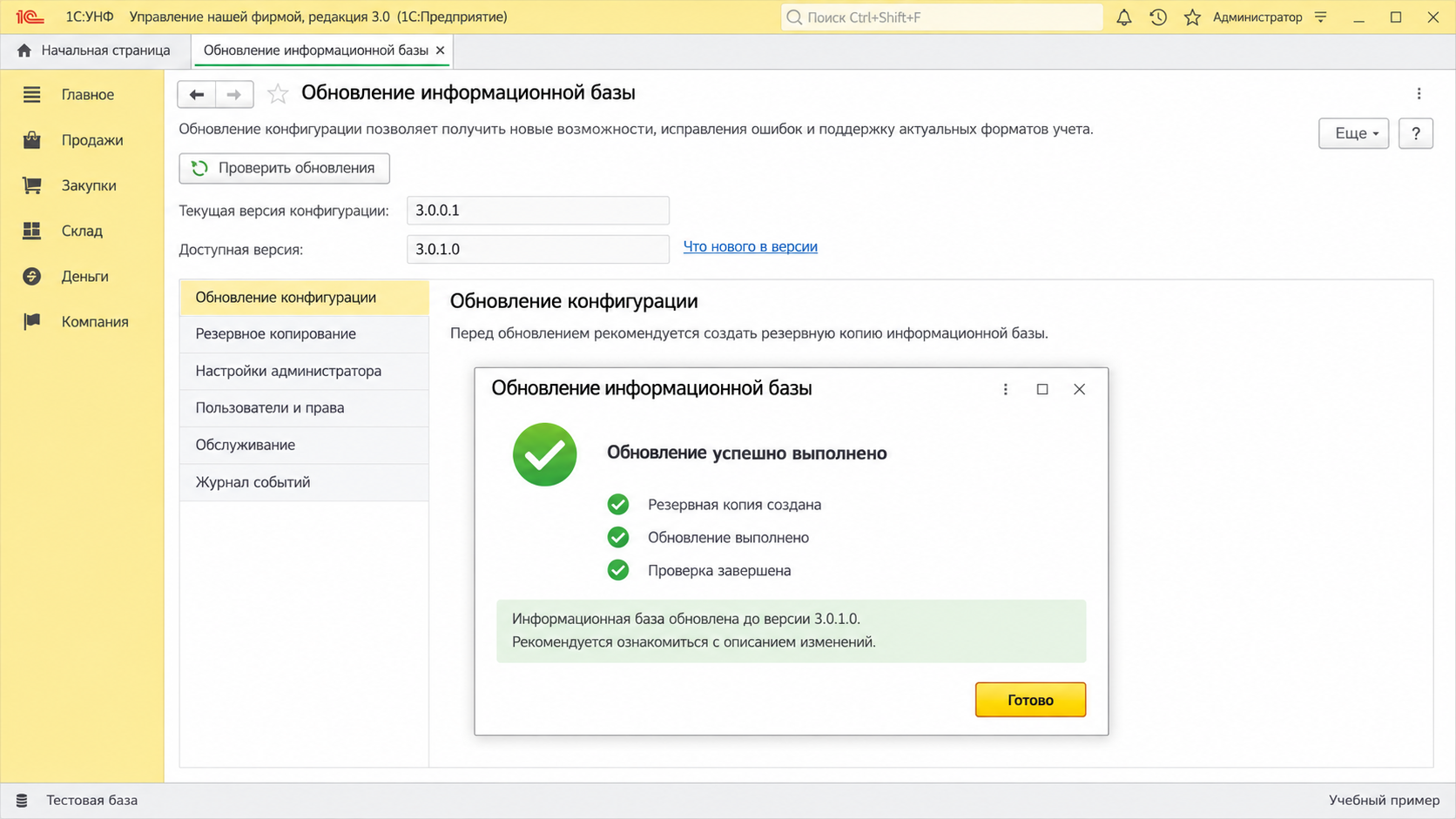The height and width of the screenshot is (819, 1456).
Task: Open the Резервное копирование section
Action: pos(304,334)
